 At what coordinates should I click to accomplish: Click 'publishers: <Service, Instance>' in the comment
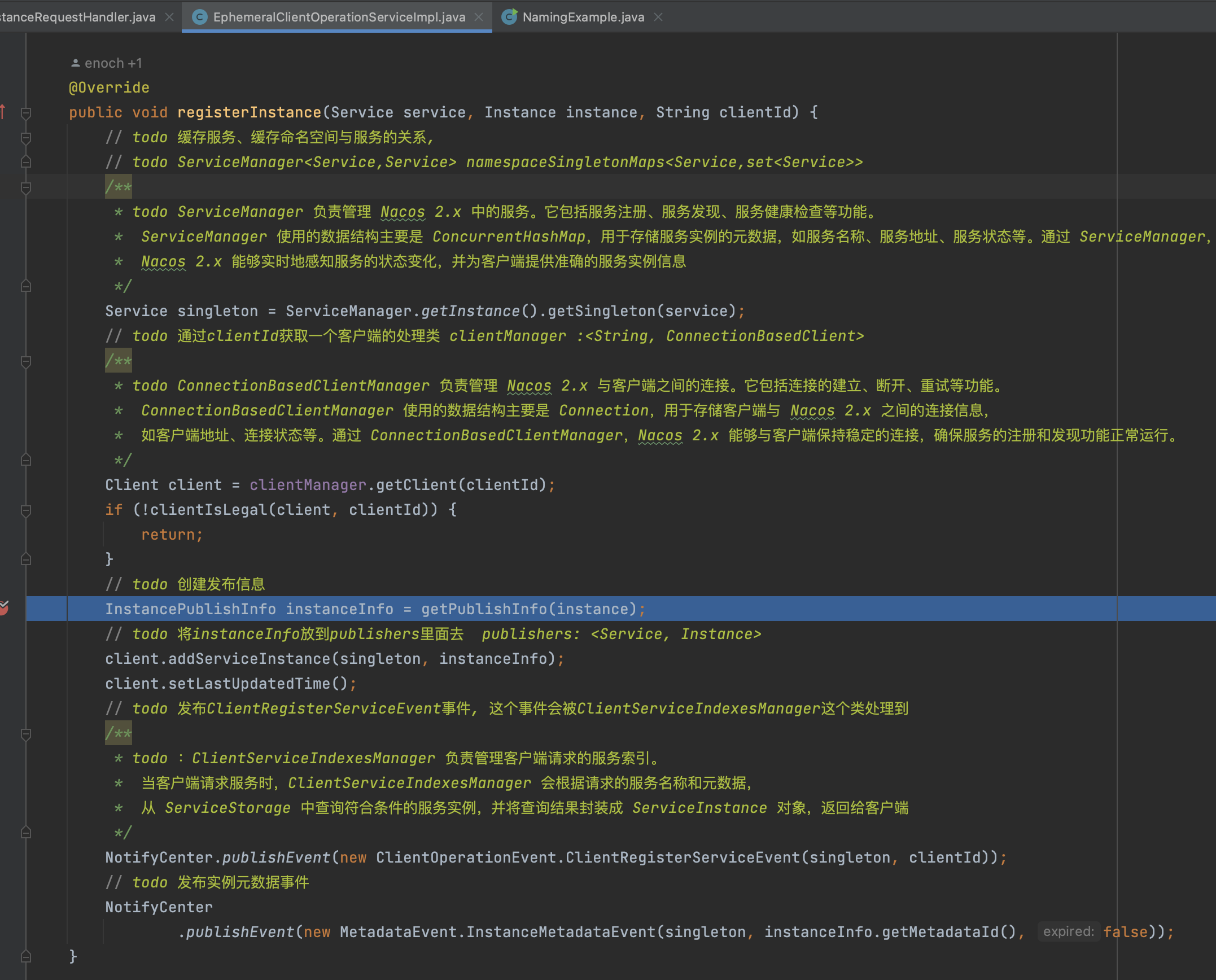click(x=622, y=634)
